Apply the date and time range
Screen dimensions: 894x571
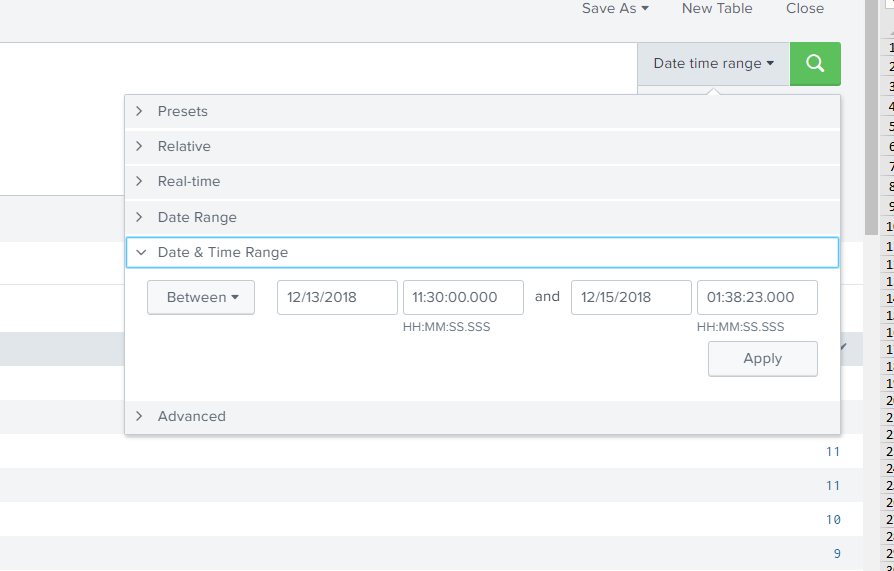(763, 359)
